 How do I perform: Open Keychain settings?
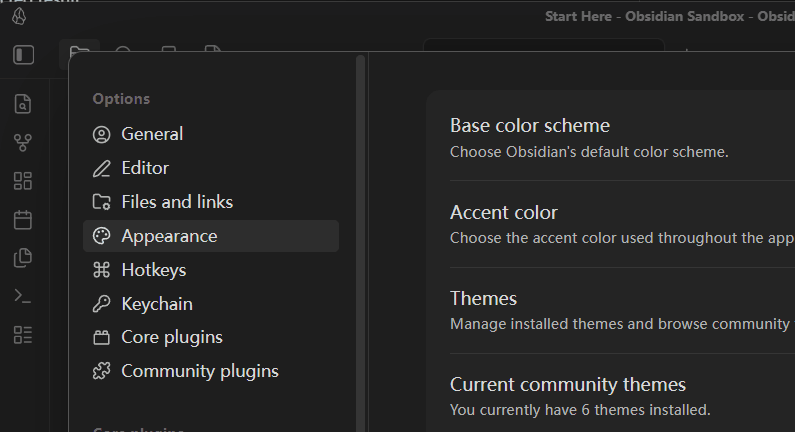pos(157,304)
